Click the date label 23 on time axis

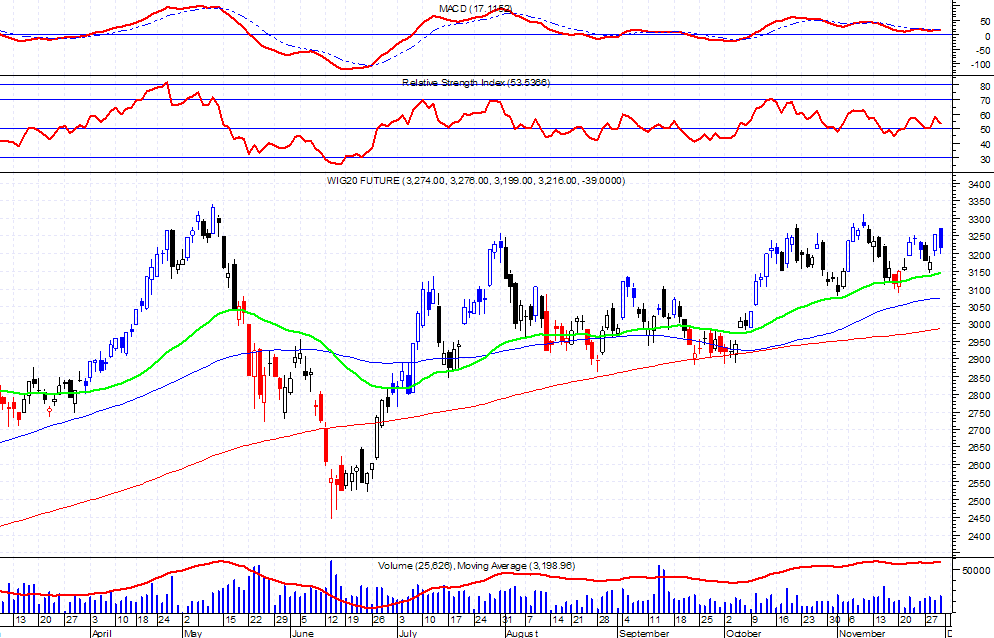click(x=808, y=620)
